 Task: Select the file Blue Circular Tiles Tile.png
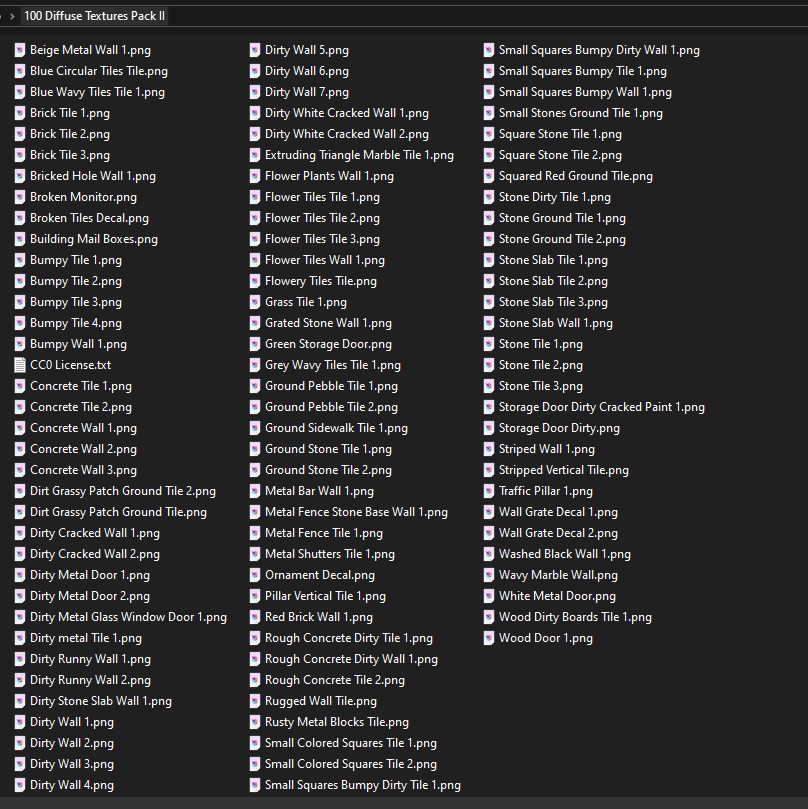(99, 71)
